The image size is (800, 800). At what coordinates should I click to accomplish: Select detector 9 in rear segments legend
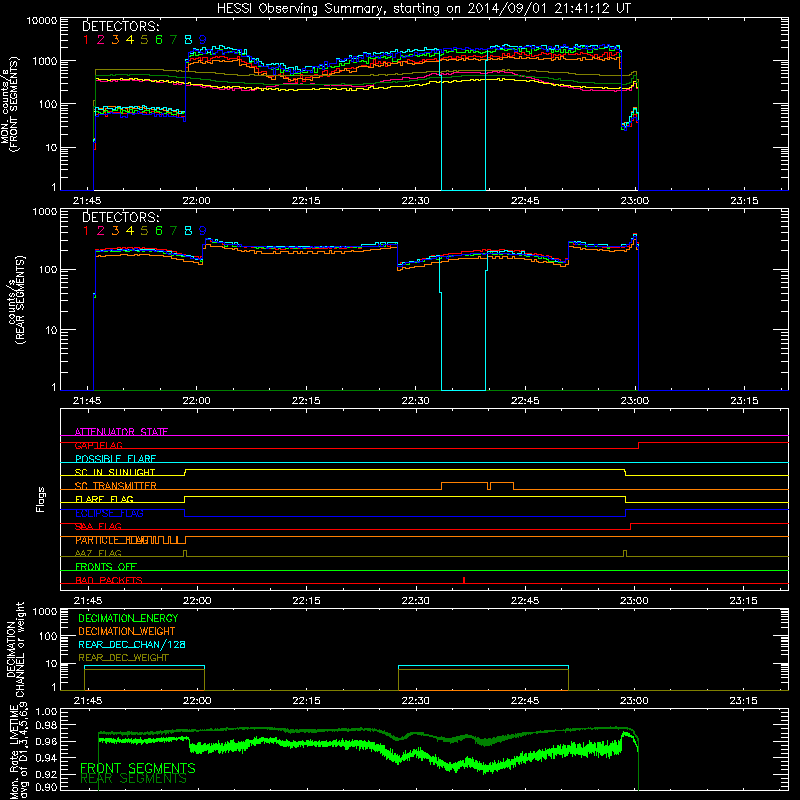coord(203,231)
